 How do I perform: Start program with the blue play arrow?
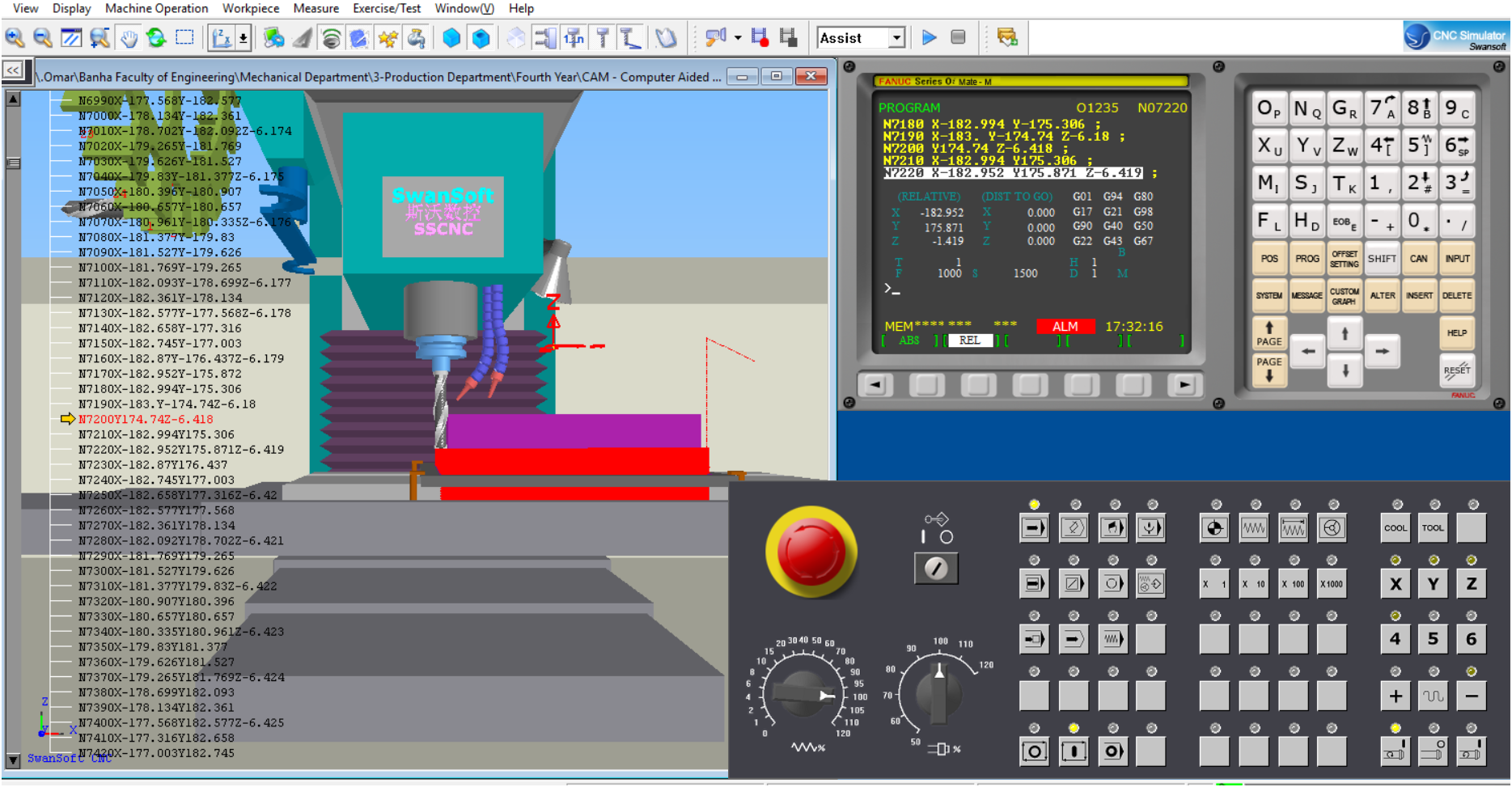pyautogui.click(x=930, y=37)
